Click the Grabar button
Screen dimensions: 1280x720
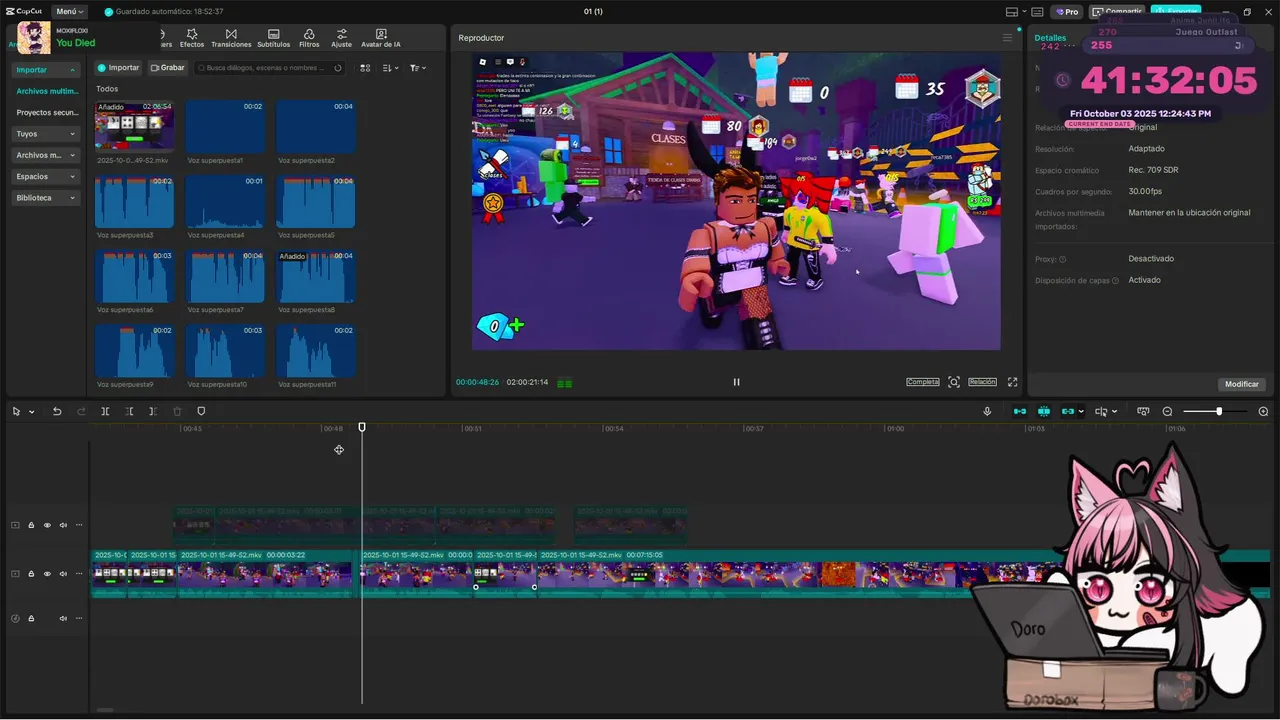[x=168, y=68]
